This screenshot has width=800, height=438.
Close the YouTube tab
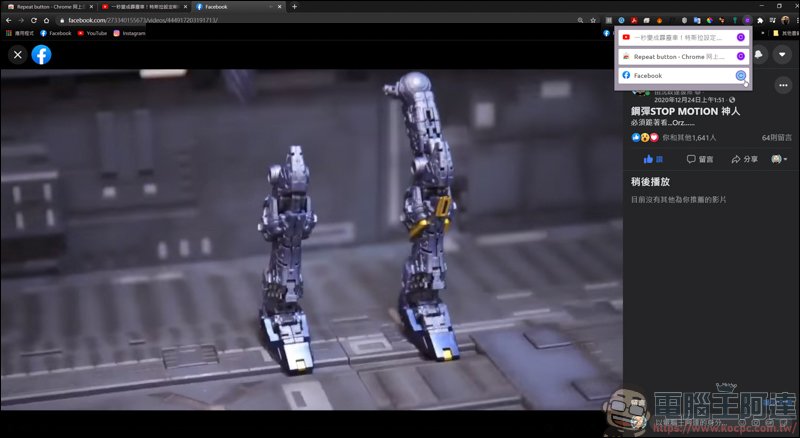[185, 7]
